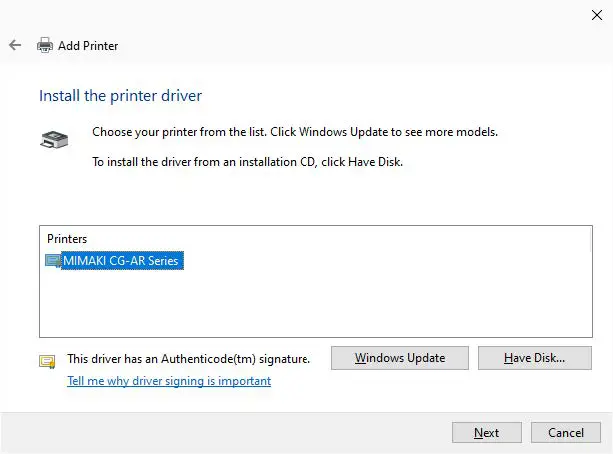Click the Printers column header
This screenshot has width=613, height=454.
click(x=67, y=239)
